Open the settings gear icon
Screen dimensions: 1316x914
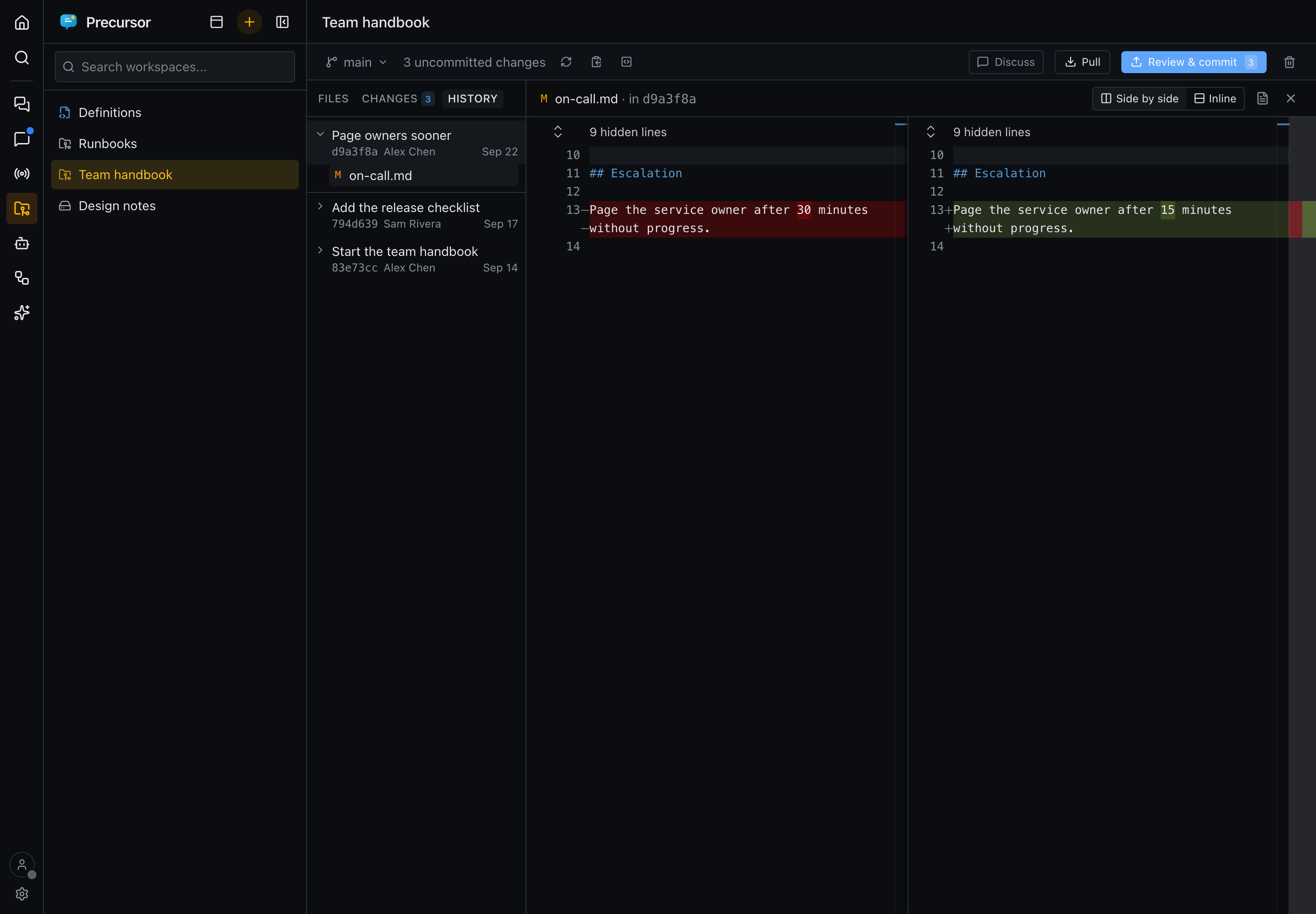(22, 893)
